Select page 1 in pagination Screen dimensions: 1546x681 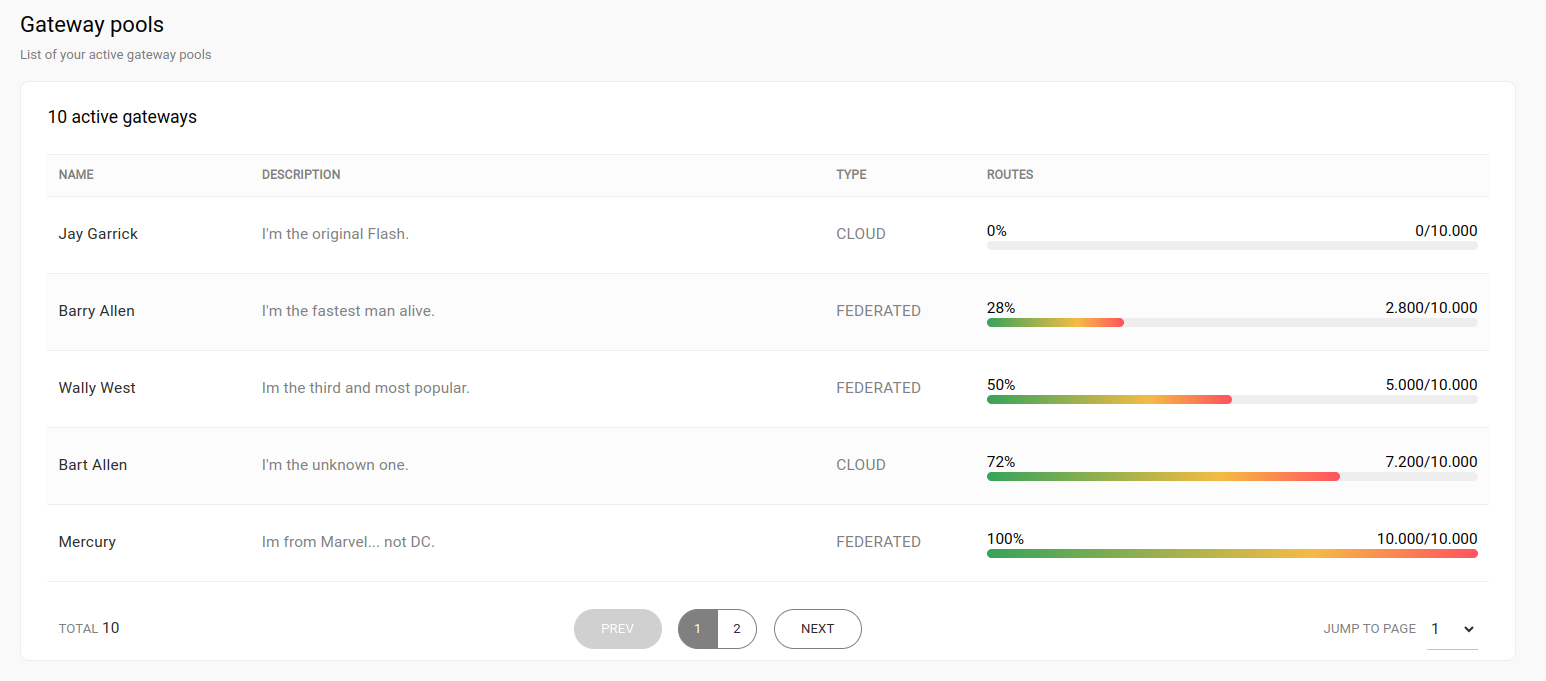click(697, 629)
